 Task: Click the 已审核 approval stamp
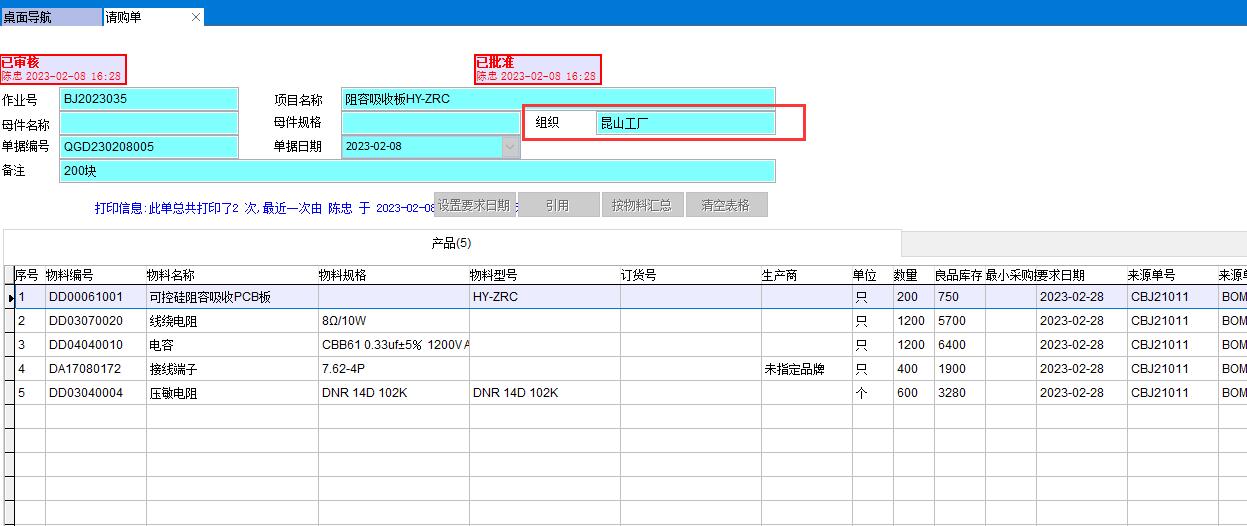63,69
